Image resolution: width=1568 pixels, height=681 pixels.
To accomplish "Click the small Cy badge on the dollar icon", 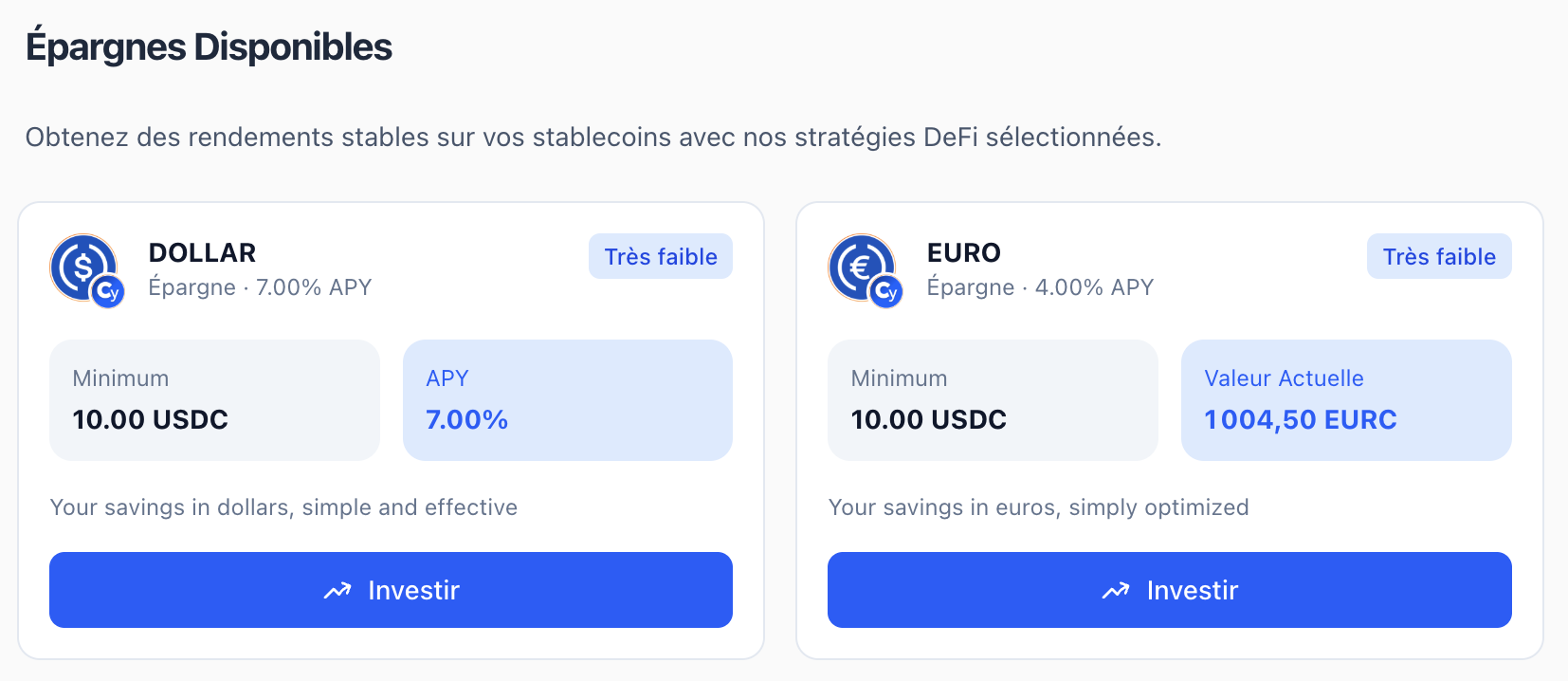I will point(109,292).
